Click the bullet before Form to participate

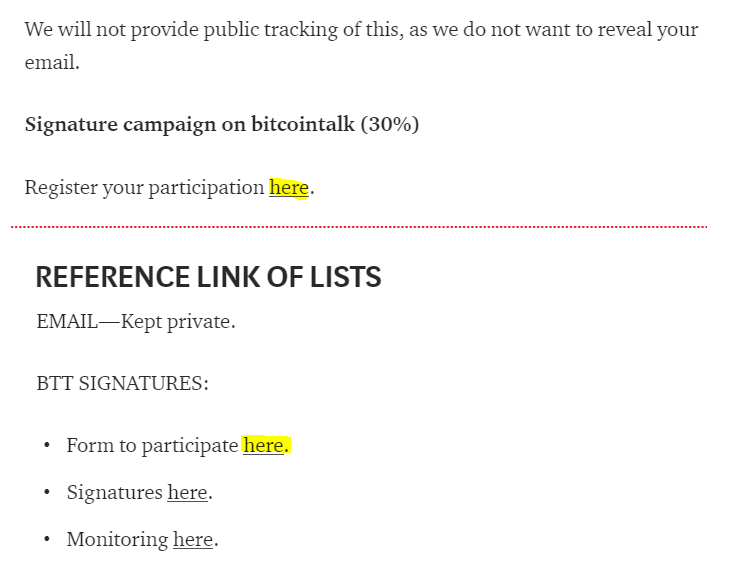pyautogui.click(x=47, y=446)
